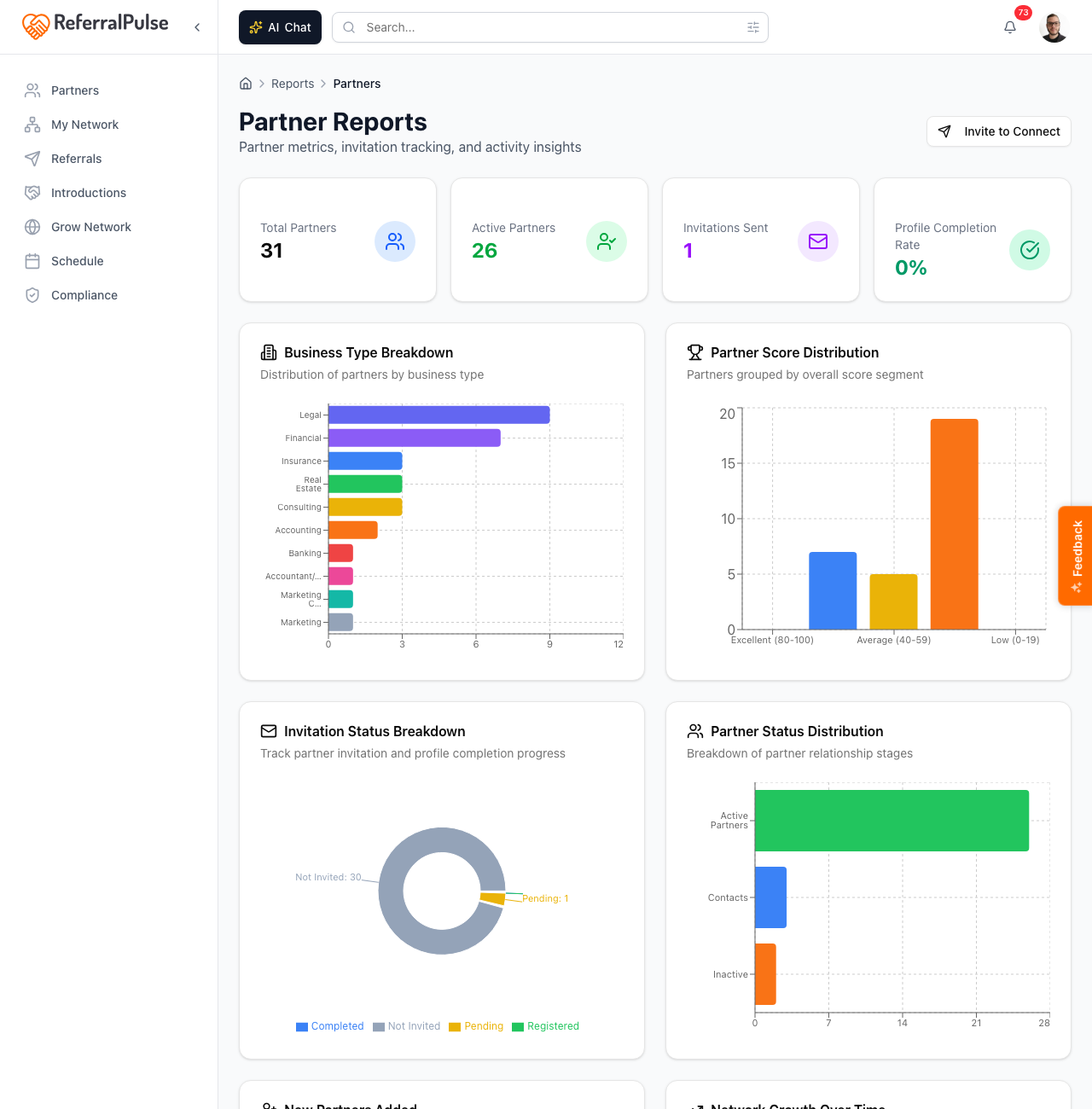
Task: Click the Banking red bar
Action: [x=340, y=553]
